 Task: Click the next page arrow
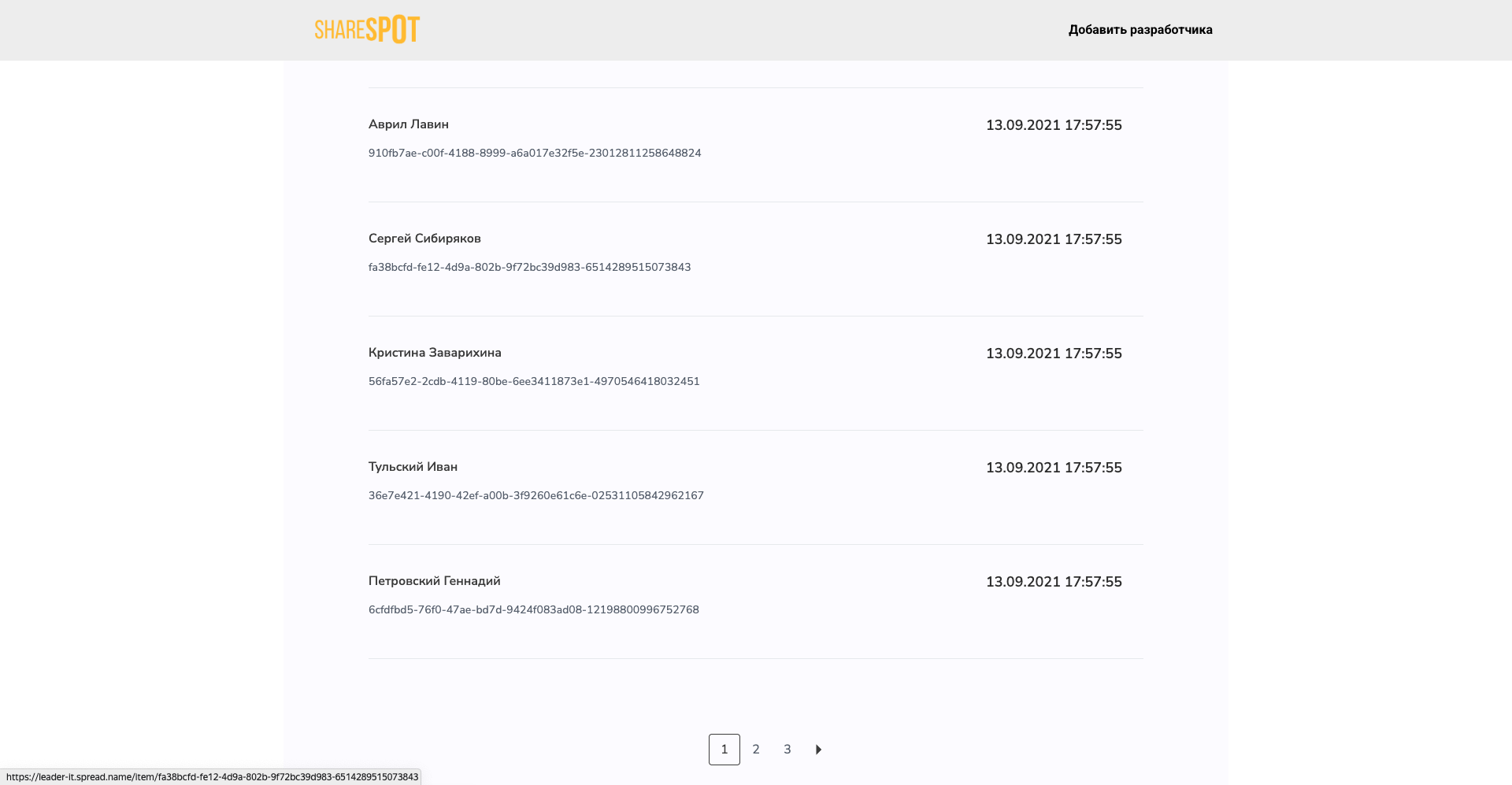click(818, 750)
